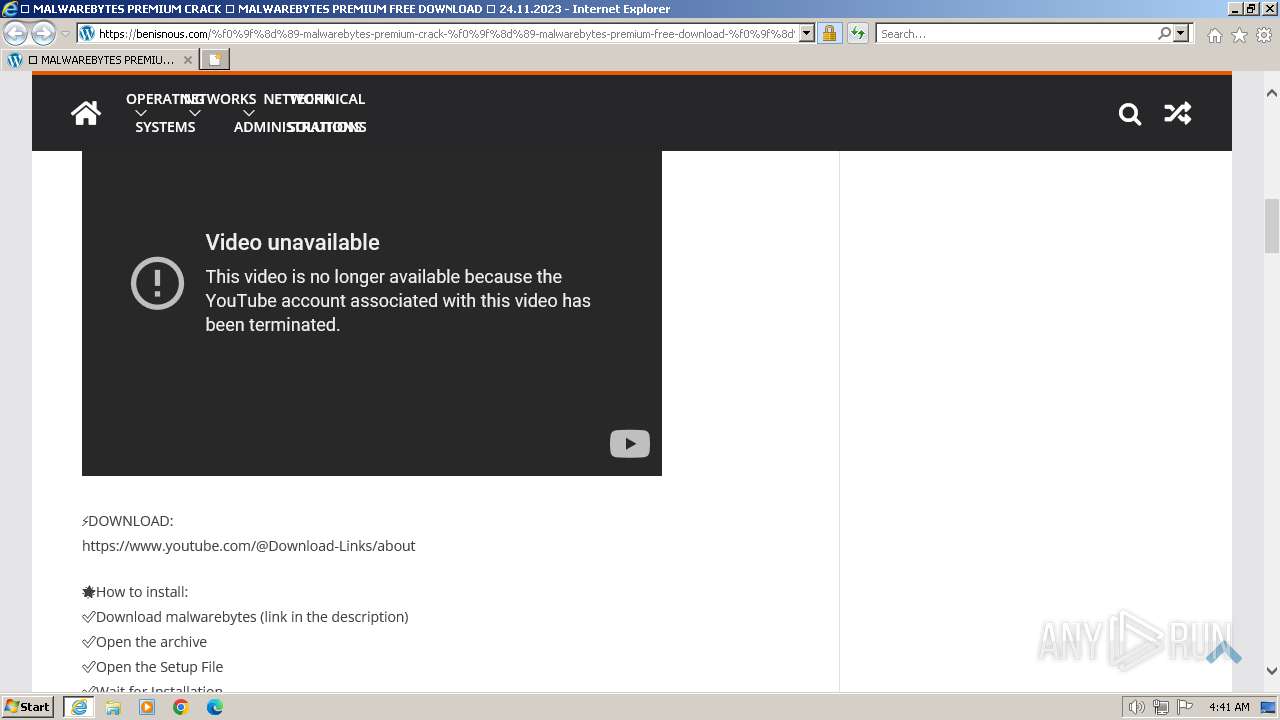Click the volume speaker tray icon
This screenshot has height=720, width=1280.
(x=1136, y=707)
